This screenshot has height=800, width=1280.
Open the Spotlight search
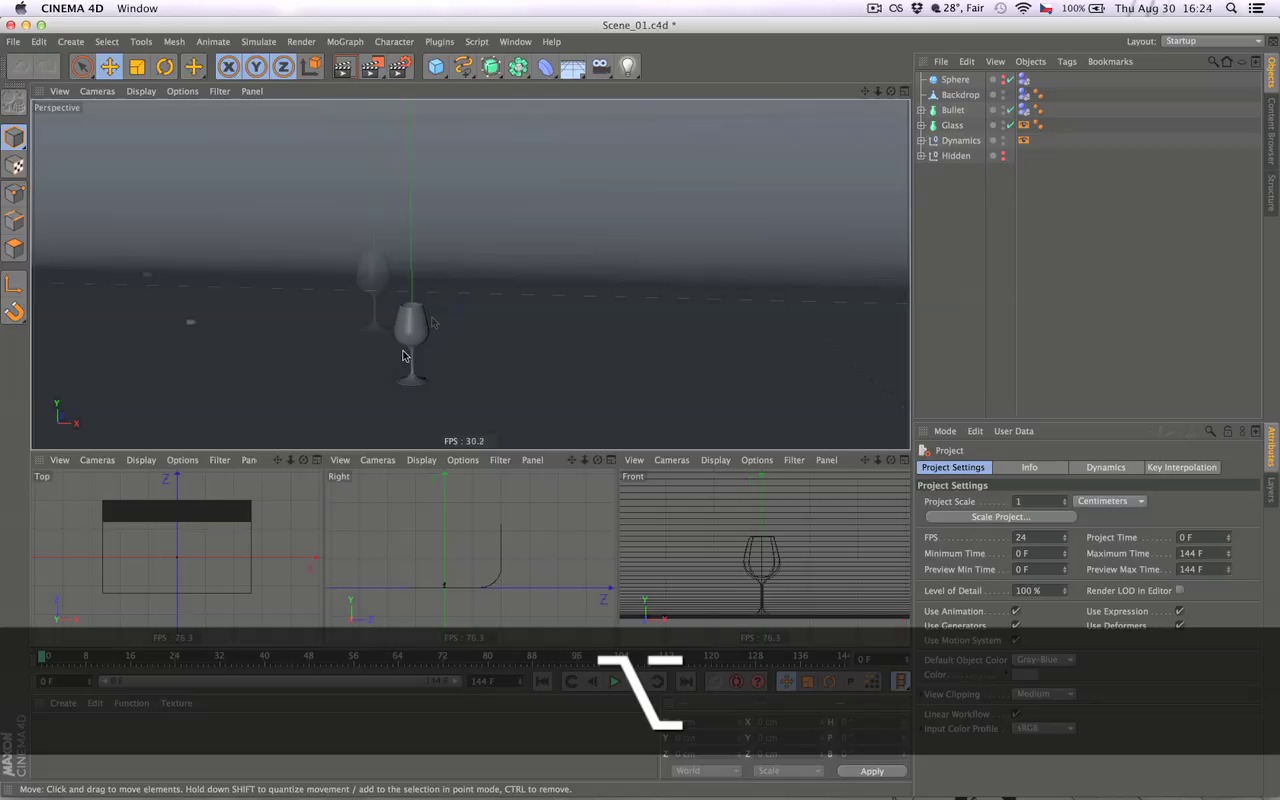(x=1232, y=8)
